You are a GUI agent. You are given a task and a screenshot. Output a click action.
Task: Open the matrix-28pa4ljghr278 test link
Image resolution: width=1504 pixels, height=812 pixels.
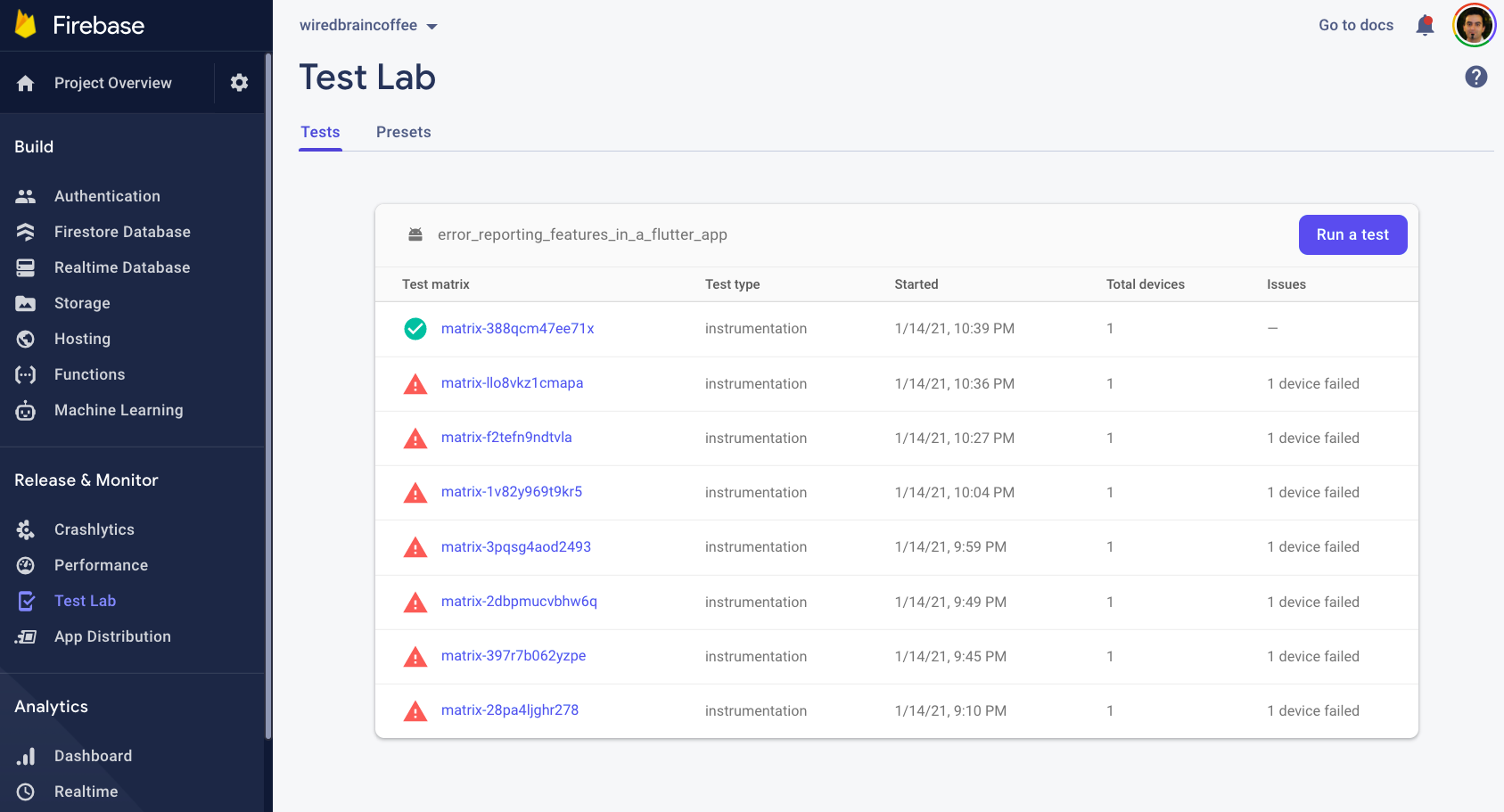tap(510, 709)
